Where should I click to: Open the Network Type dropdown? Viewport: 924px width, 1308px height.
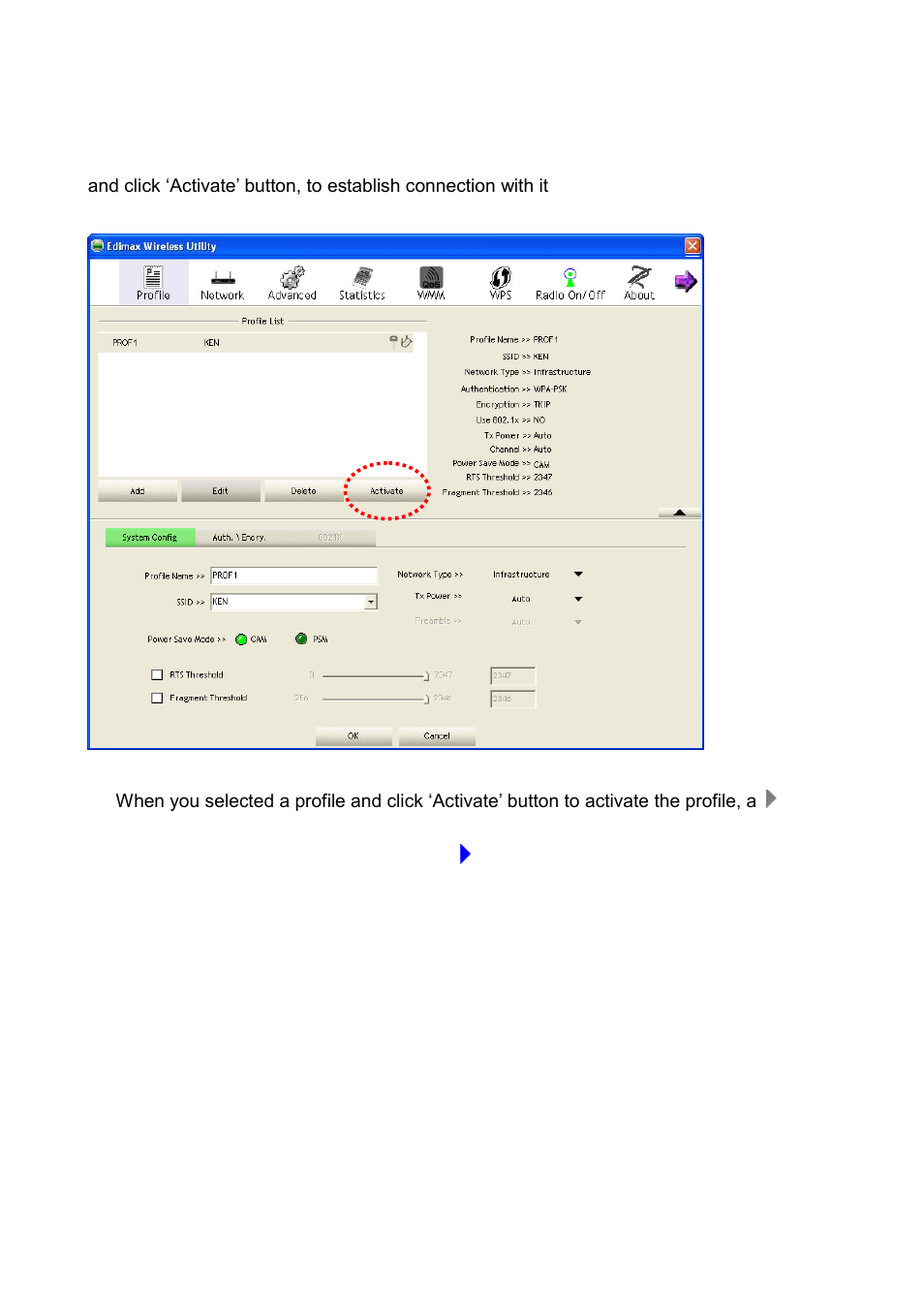click(x=578, y=575)
